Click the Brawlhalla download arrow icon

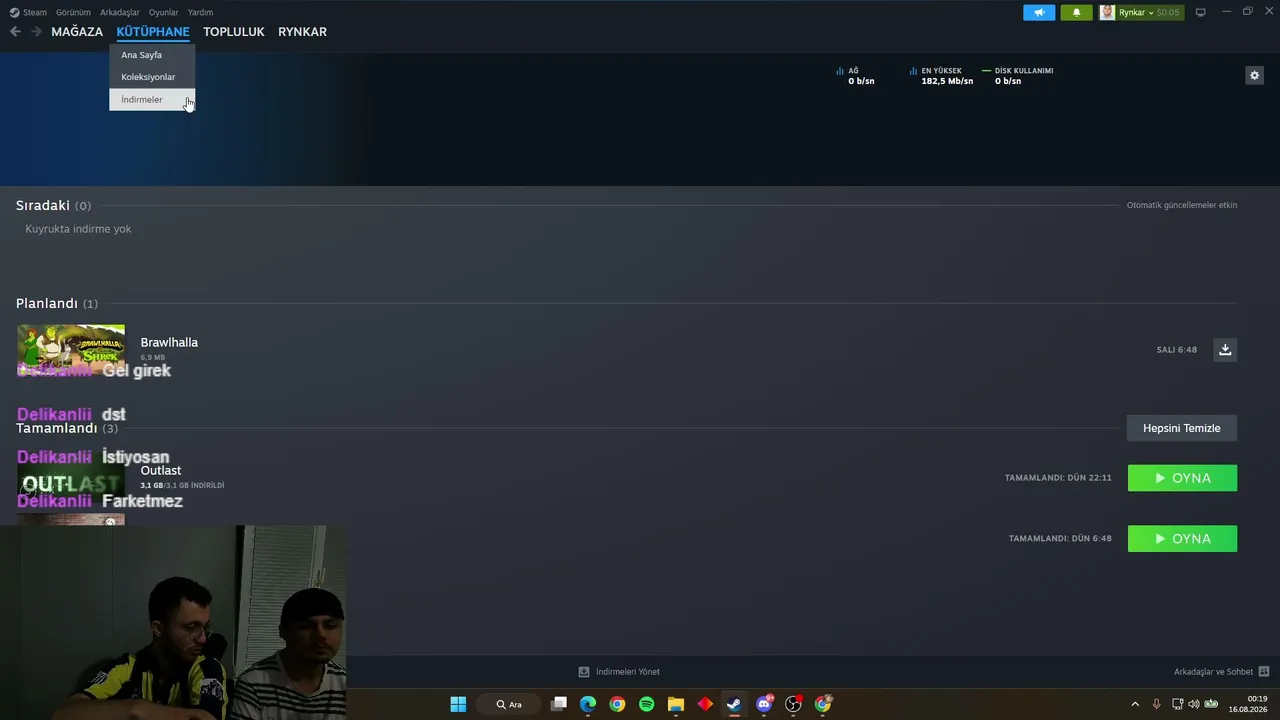pos(1225,349)
